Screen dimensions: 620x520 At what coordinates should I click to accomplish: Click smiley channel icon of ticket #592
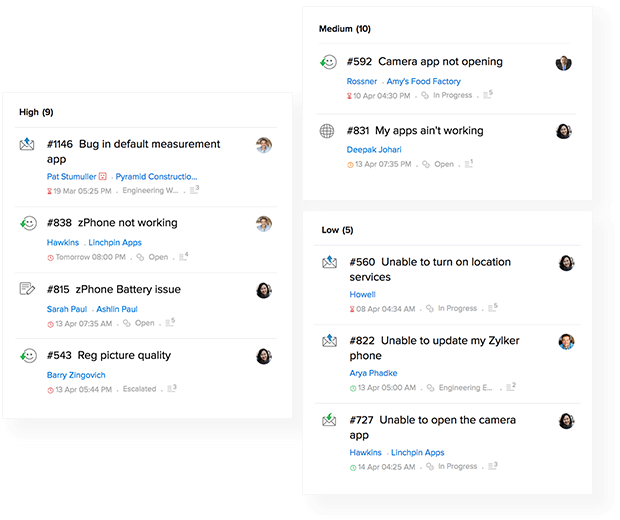[328, 62]
